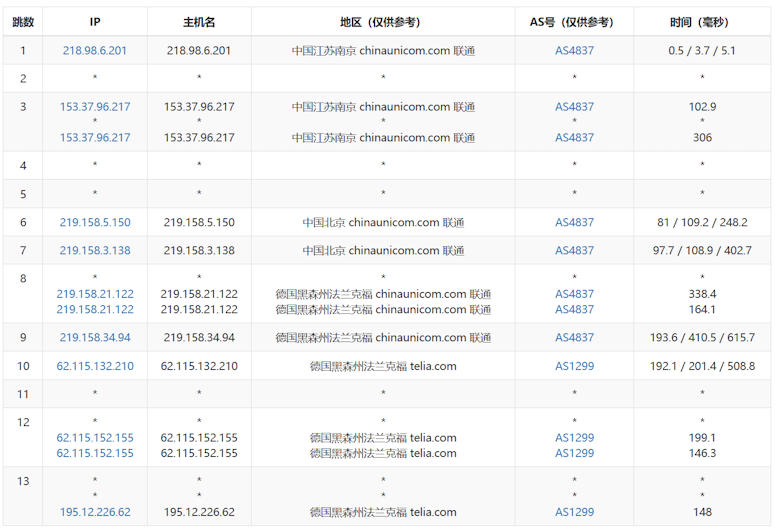Screen dimensions: 780x532
Task: Click the 195.12.226.62 IP link in hop 13
Action: pos(95,512)
